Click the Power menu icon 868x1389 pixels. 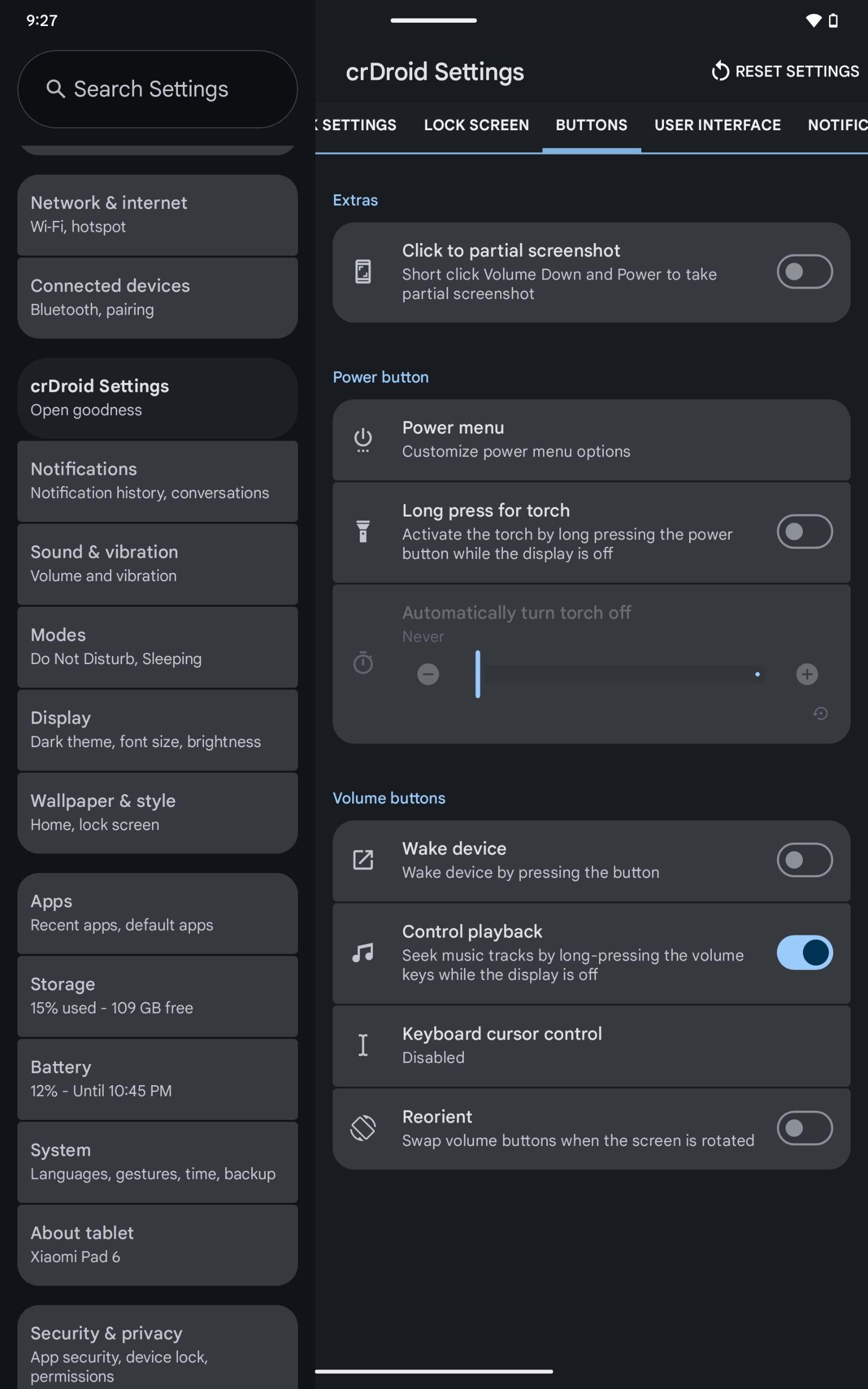pyautogui.click(x=363, y=439)
